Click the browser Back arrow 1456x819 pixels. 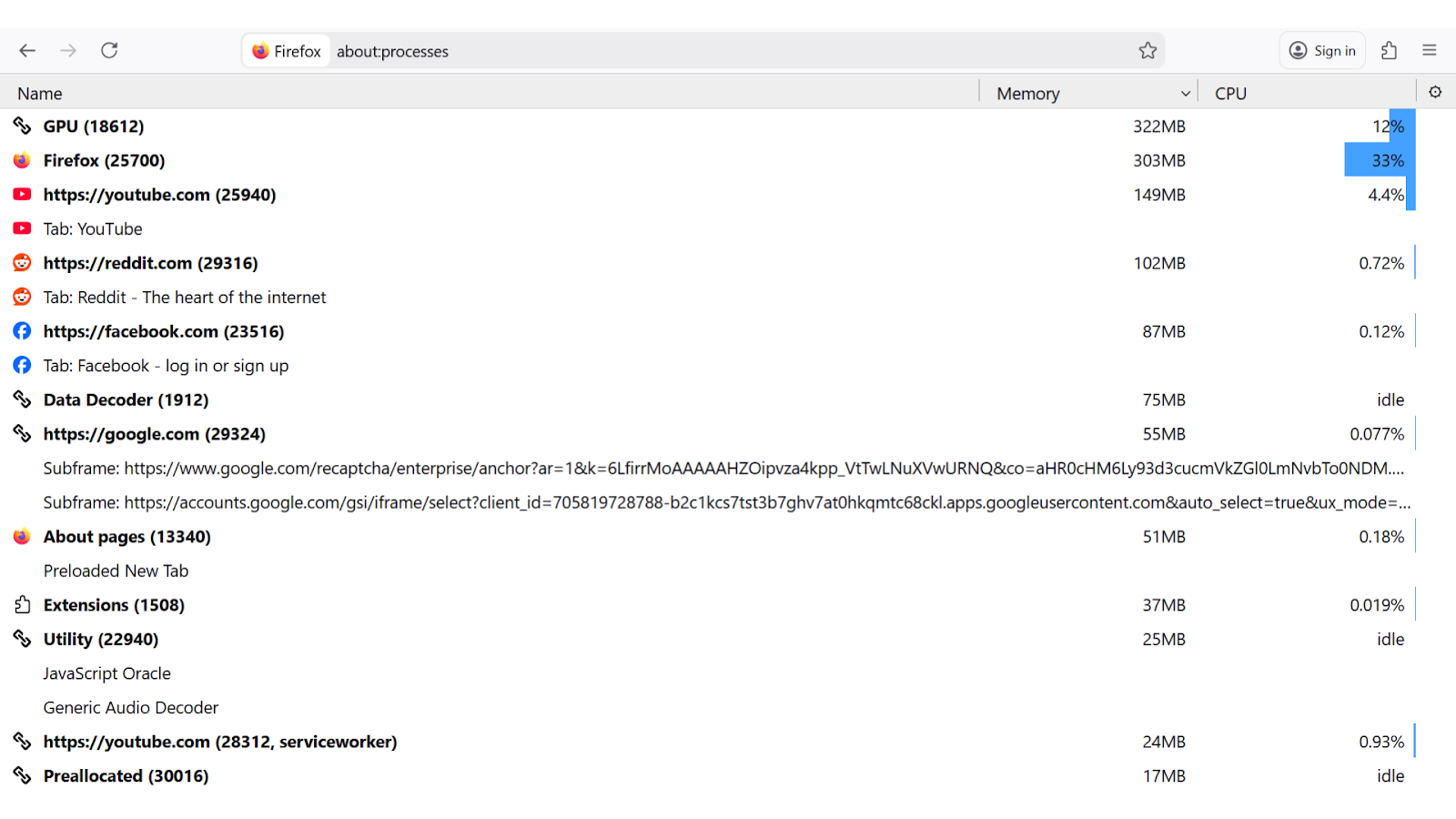(27, 51)
